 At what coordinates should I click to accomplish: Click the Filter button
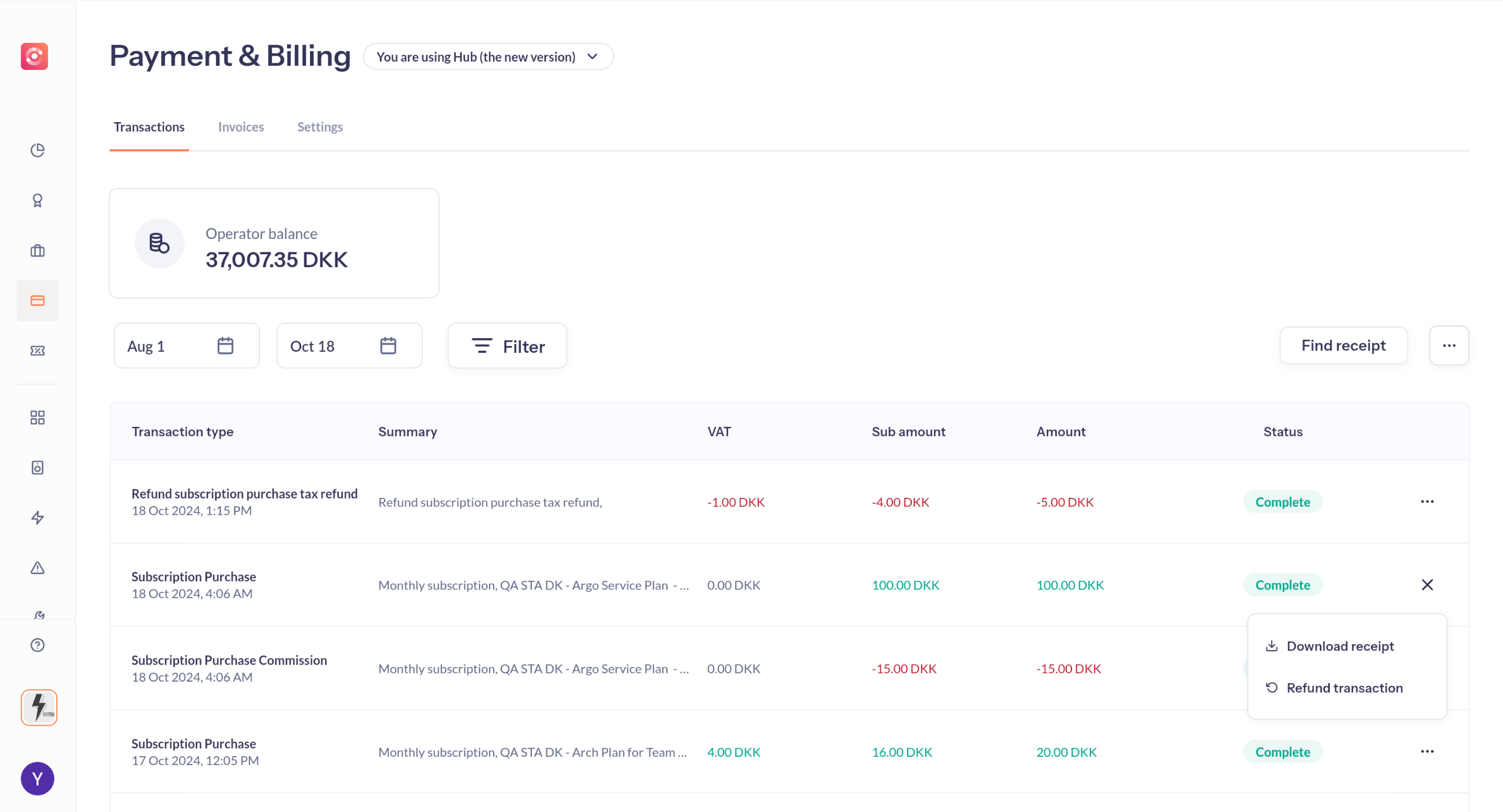(507, 346)
